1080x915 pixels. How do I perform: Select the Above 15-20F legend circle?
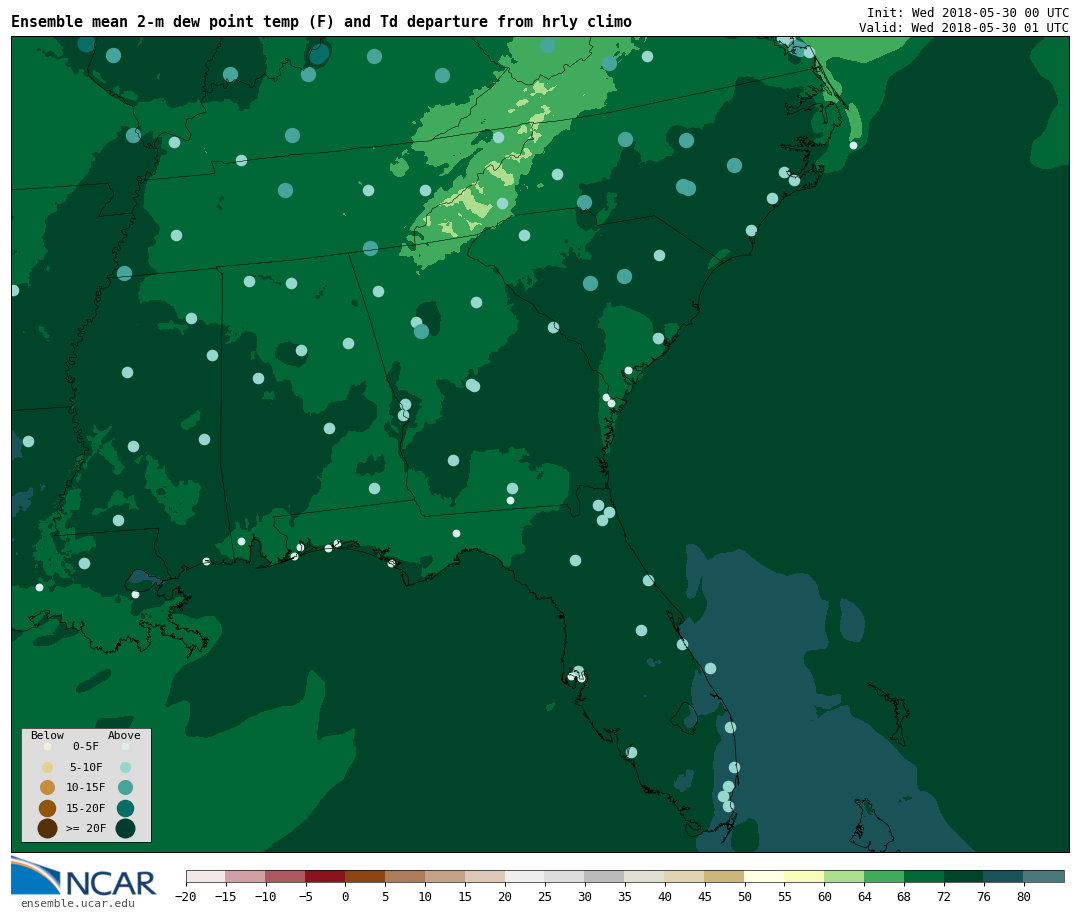pyautogui.click(x=125, y=808)
